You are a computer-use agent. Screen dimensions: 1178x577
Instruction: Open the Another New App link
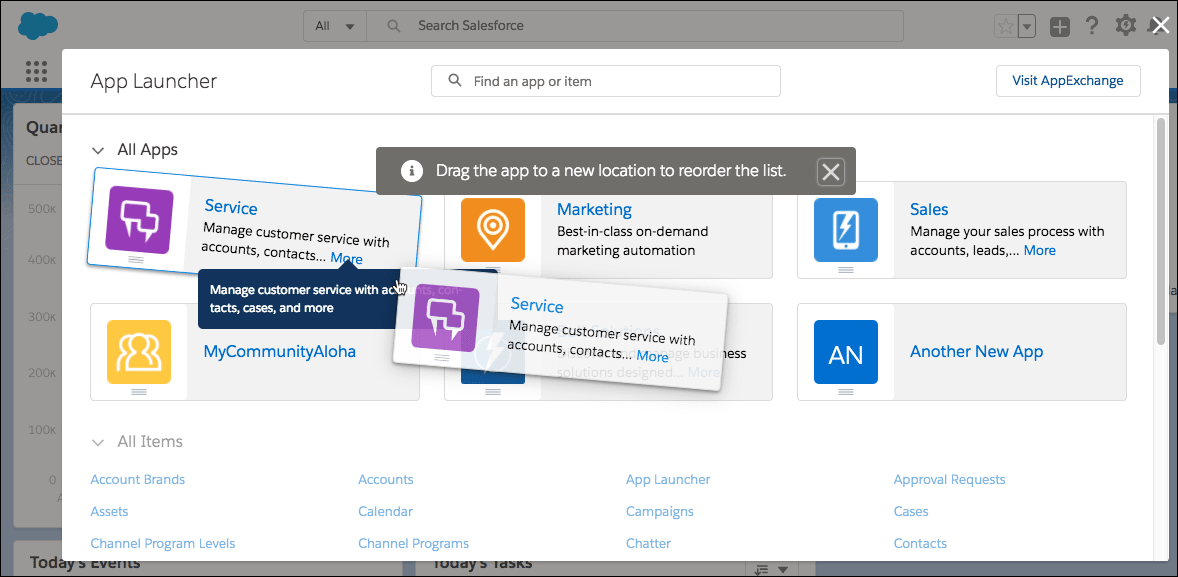point(977,352)
